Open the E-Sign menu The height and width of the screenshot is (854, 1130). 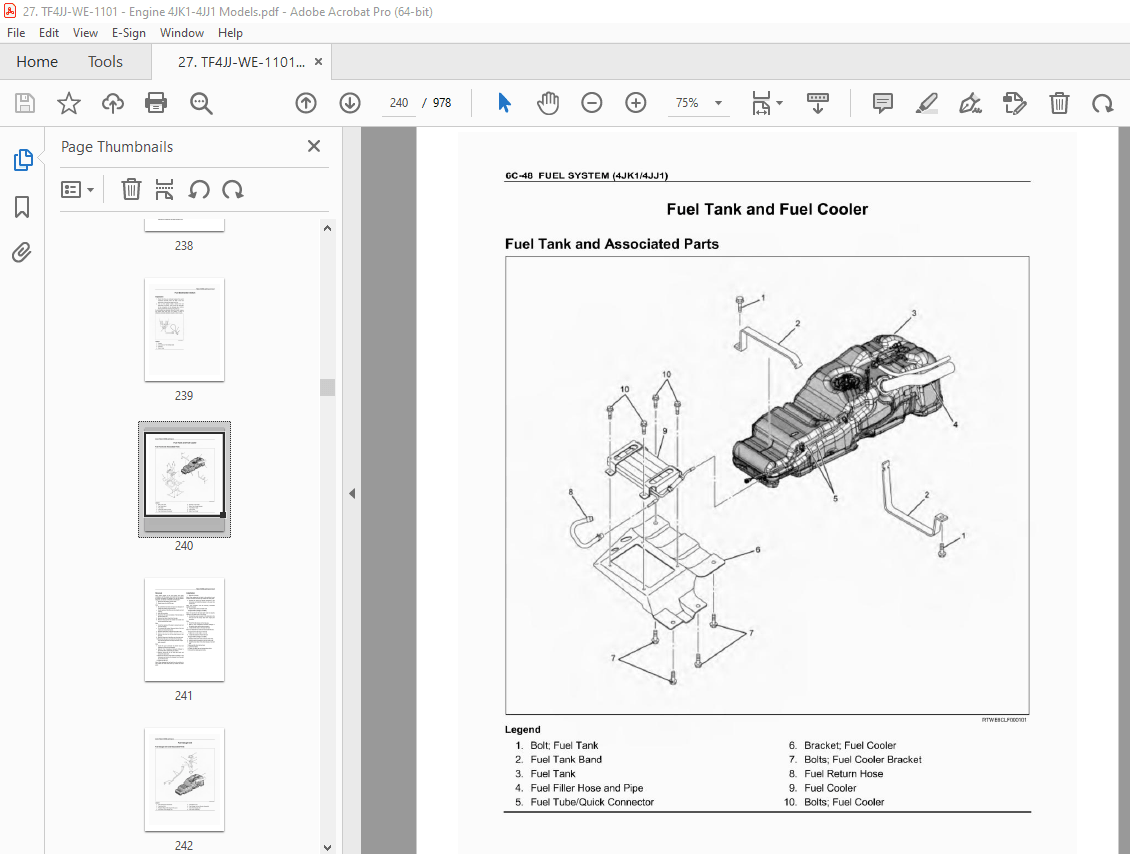point(128,33)
